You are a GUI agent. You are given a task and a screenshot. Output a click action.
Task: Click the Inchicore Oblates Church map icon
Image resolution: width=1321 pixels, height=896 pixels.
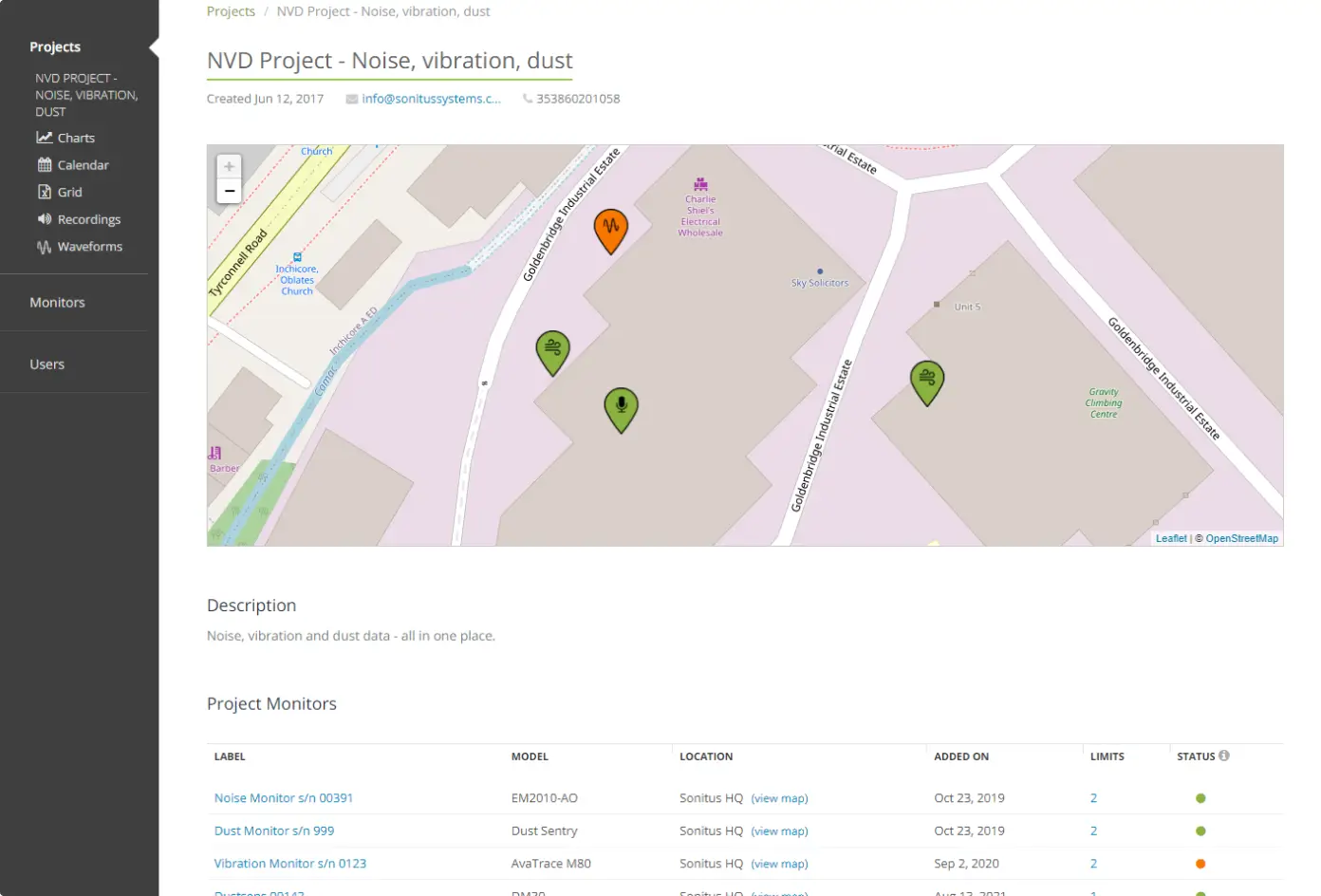pyautogui.click(x=297, y=257)
